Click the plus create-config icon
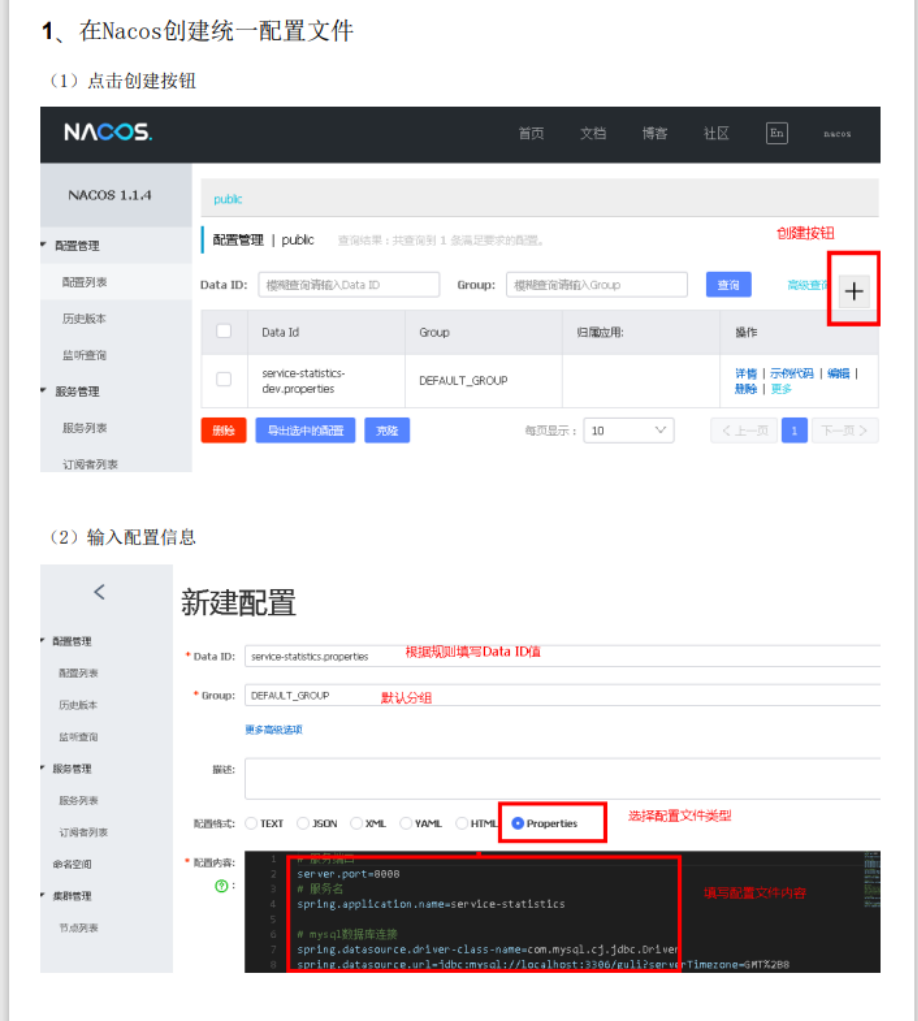Image resolution: width=918 pixels, height=1021 pixels. (854, 291)
